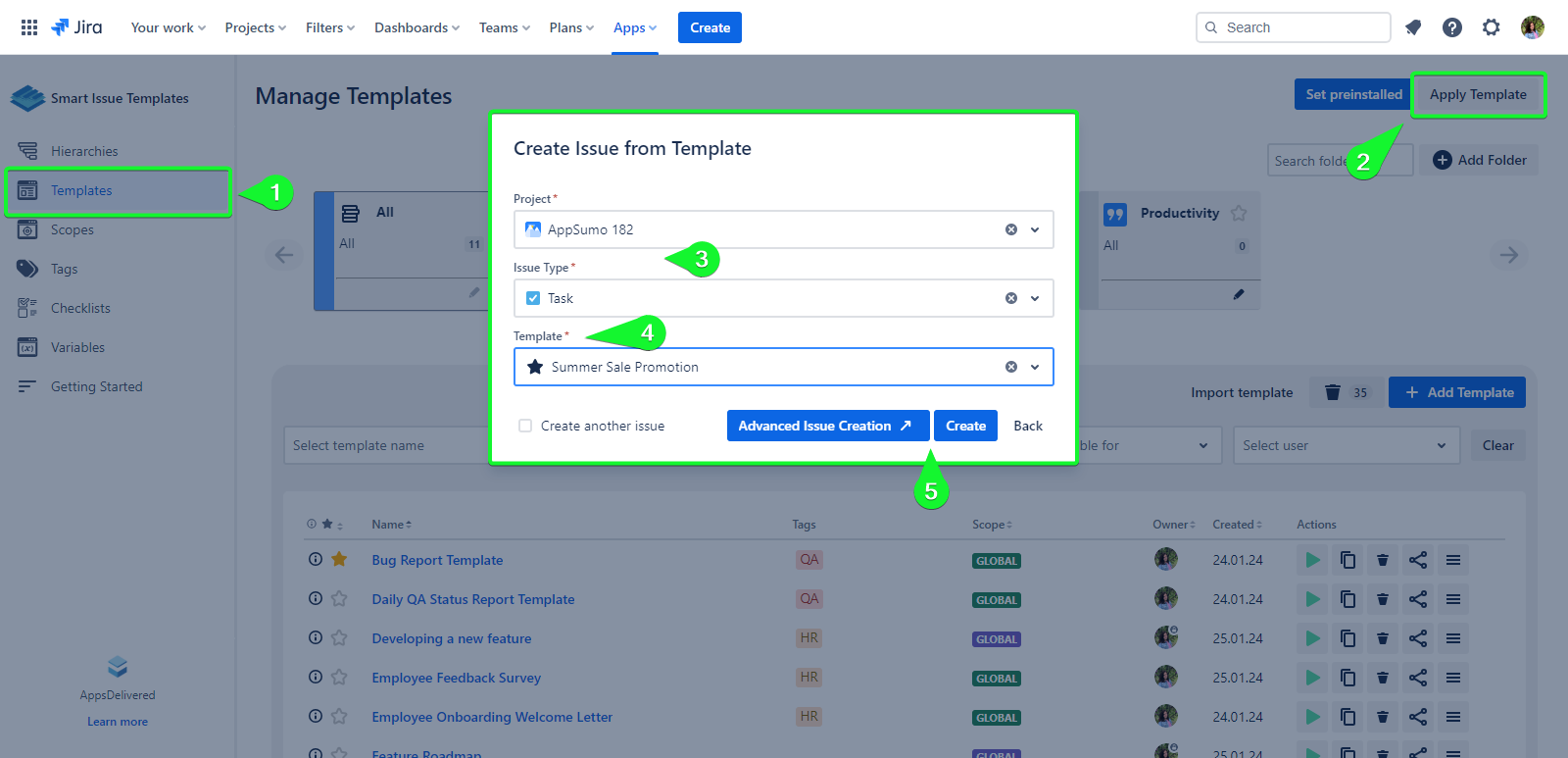Image resolution: width=1568 pixels, height=758 pixels.
Task: Open the Projects menu in top navigation
Action: (x=255, y=27)
